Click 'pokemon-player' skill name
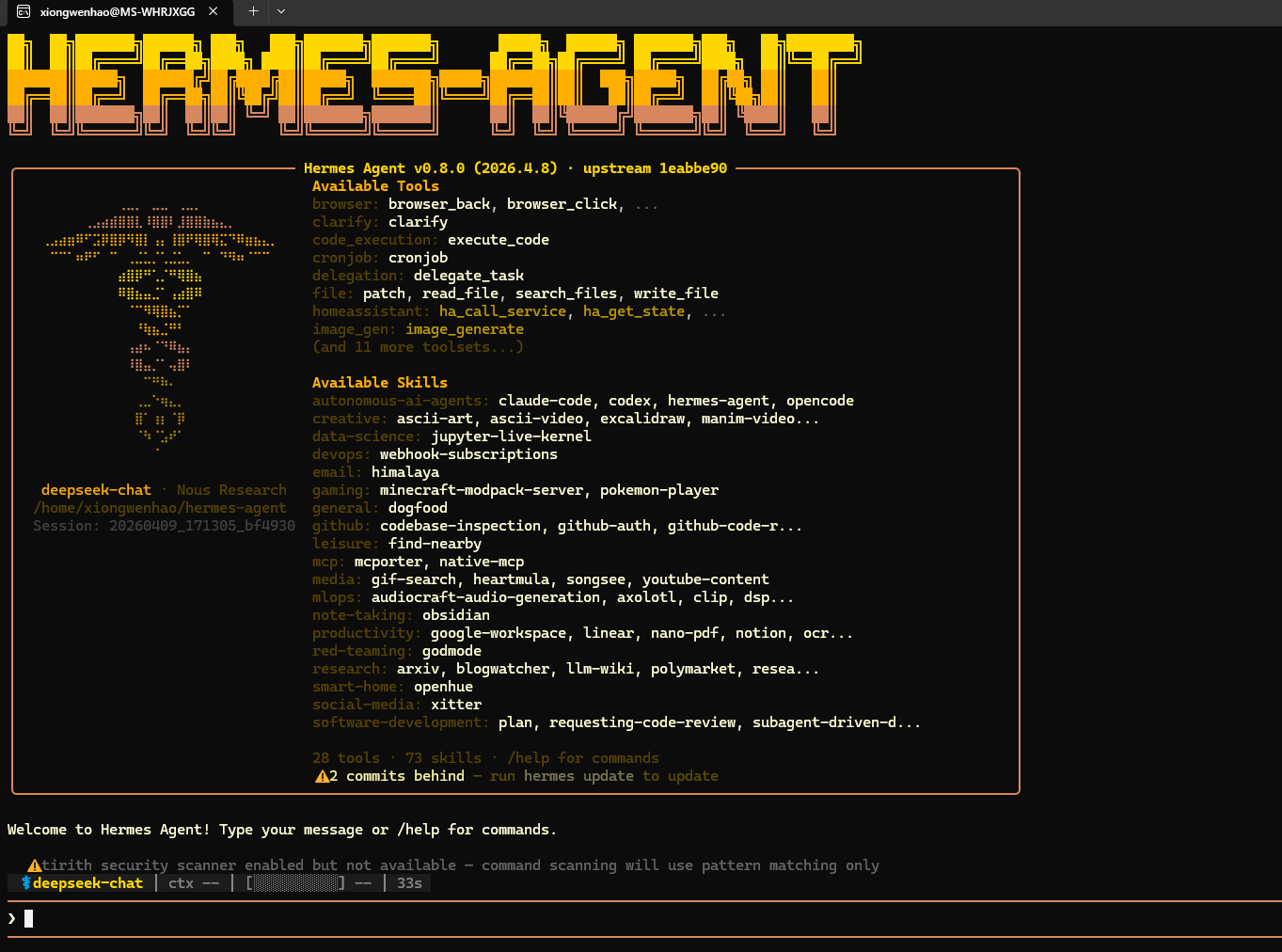 [x=659, y=490]
